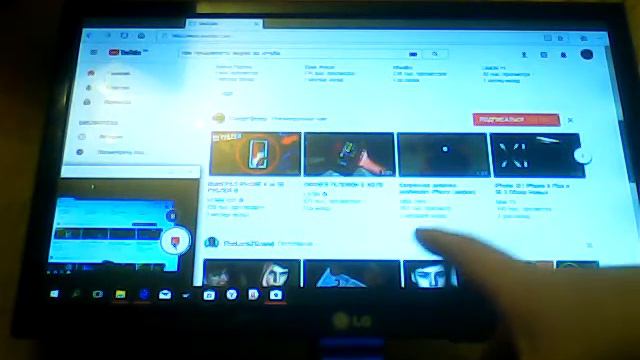
Task: Open the lower thumbnail with two faces
Action: click(x=251, y=273)
